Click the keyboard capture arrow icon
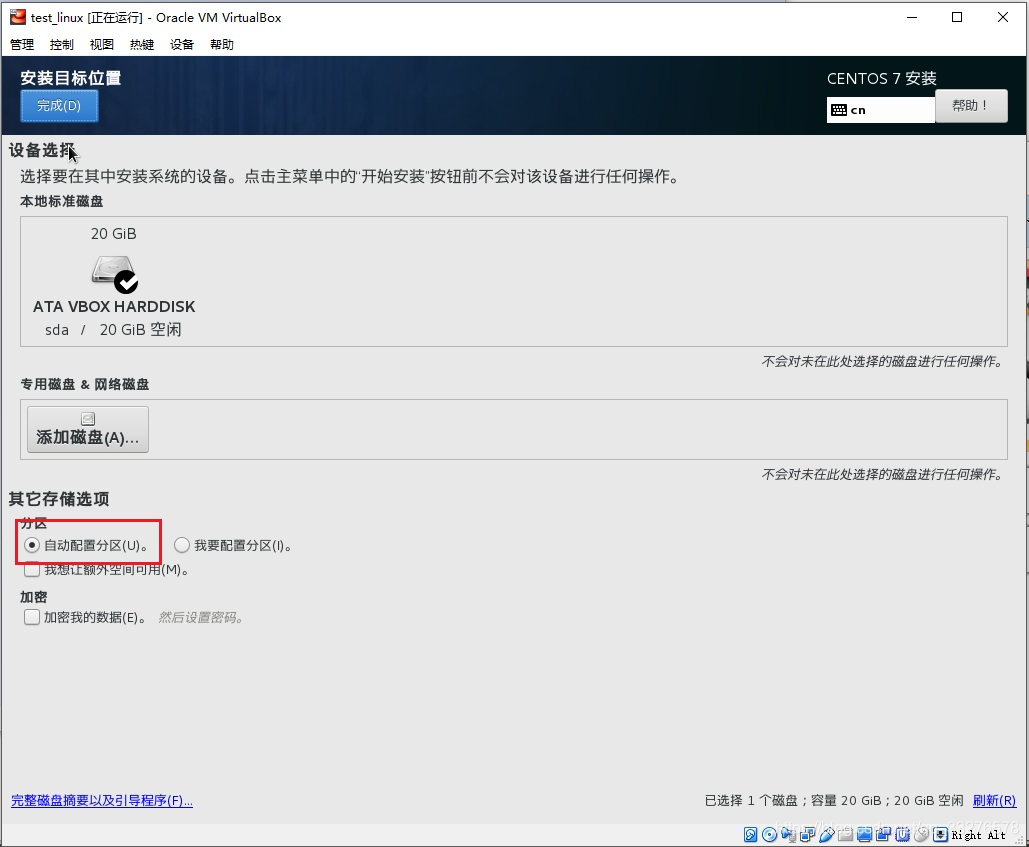1029x847 pixels. tap(940, 834)
